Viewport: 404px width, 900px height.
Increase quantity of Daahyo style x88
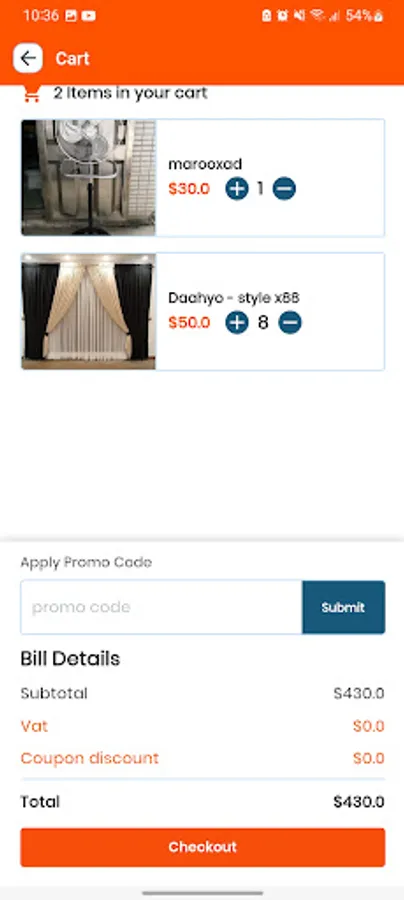tap(236, 323)
